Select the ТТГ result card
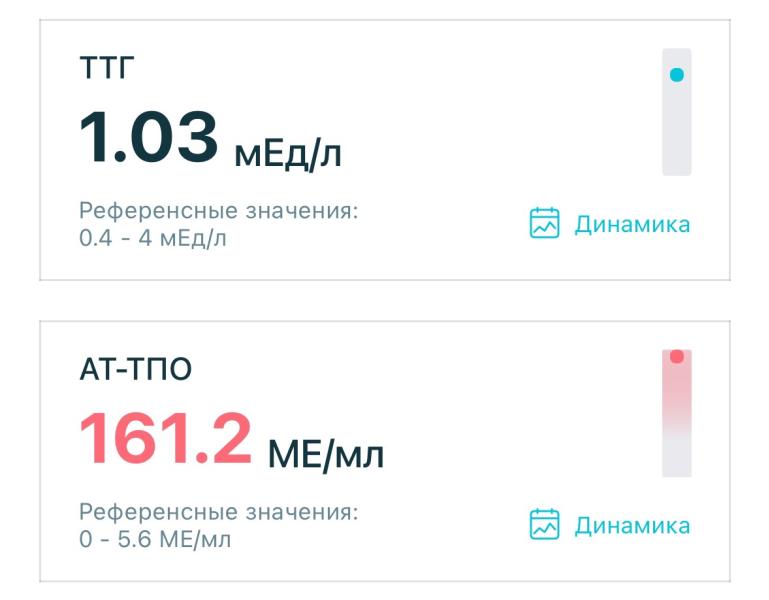 tap(385, 150)
